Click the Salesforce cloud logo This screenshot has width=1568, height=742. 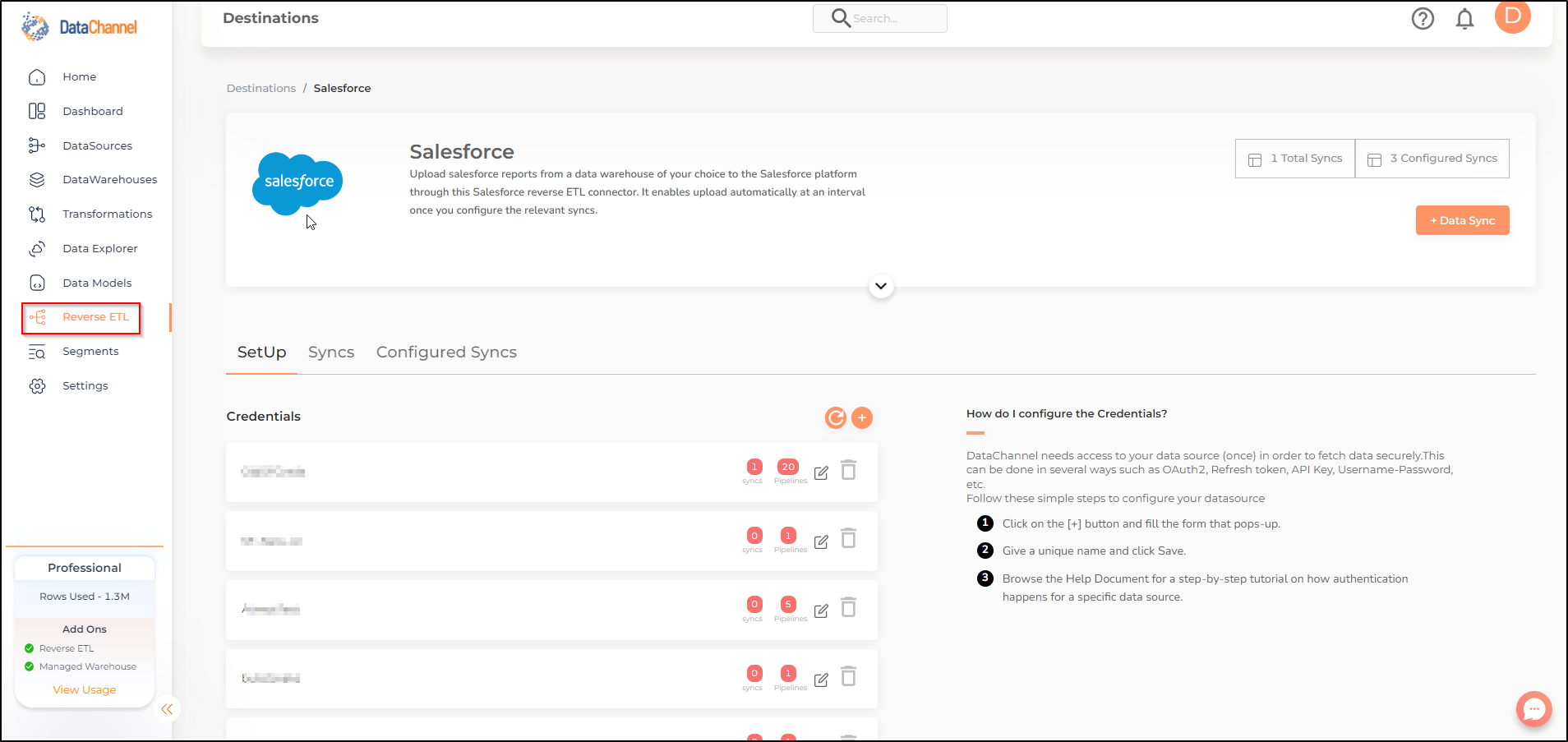point(297,184)
